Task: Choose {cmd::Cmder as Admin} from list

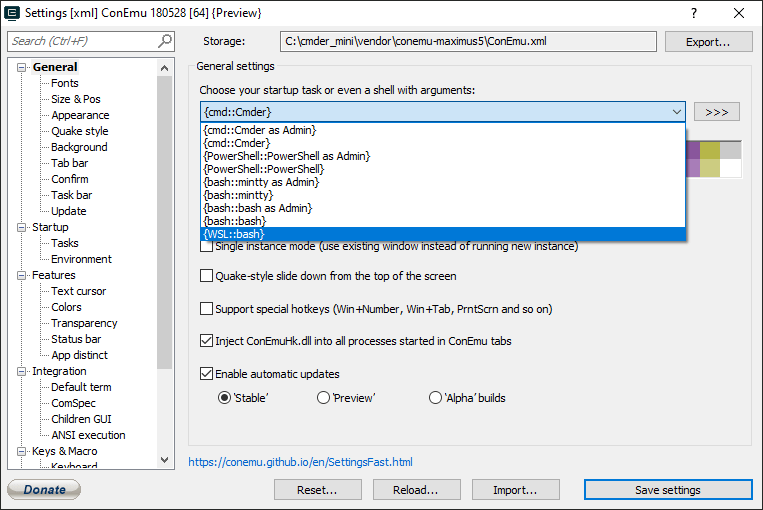Action: (443, 130)
